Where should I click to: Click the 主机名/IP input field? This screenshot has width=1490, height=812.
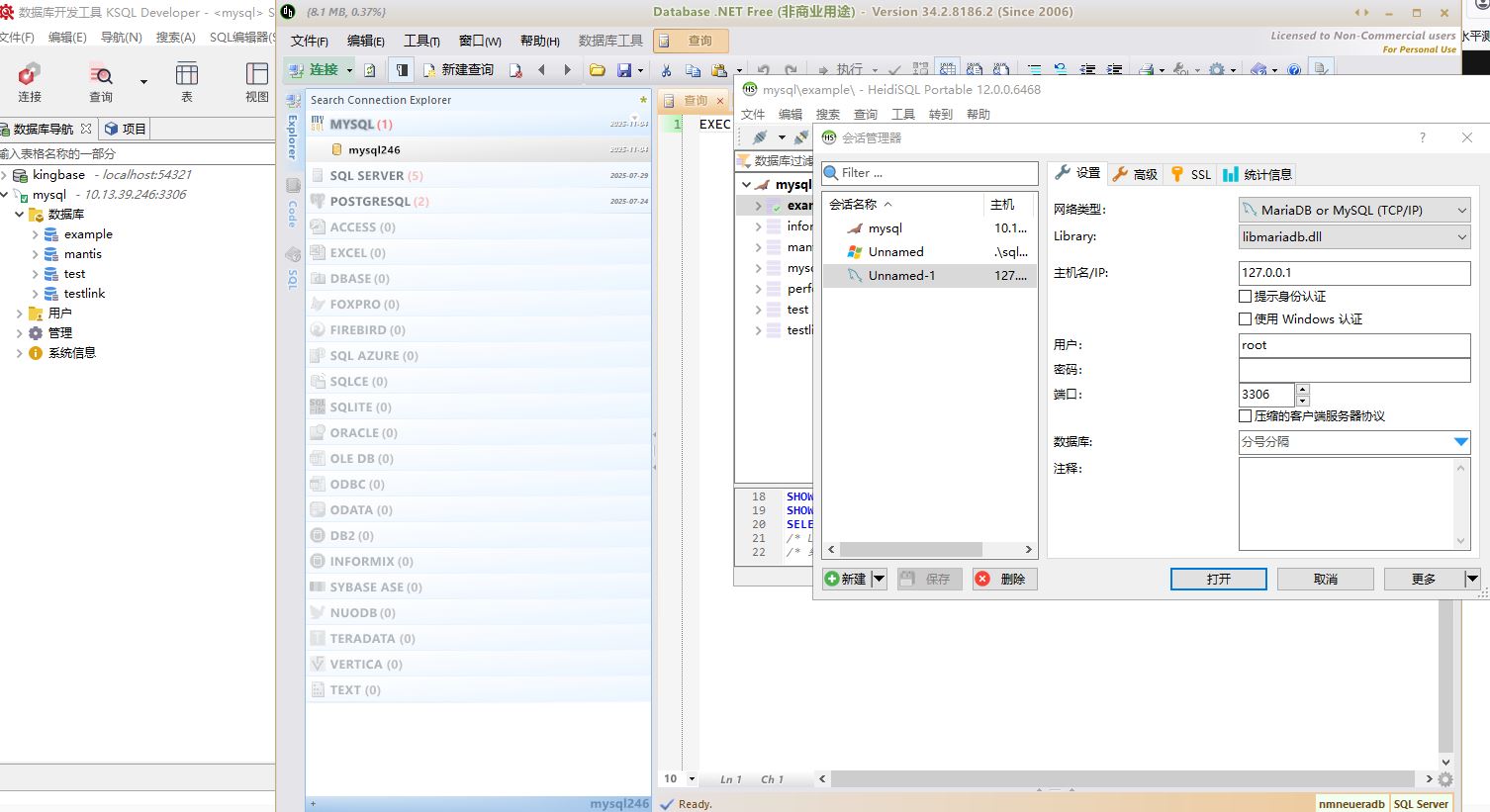pyautogui.click(x=1353, y=273)
